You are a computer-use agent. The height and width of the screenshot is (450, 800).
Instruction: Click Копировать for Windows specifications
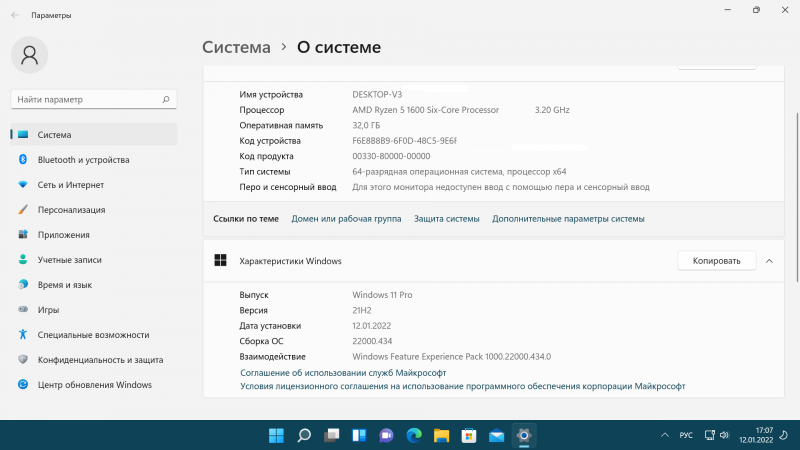point(716,261)
